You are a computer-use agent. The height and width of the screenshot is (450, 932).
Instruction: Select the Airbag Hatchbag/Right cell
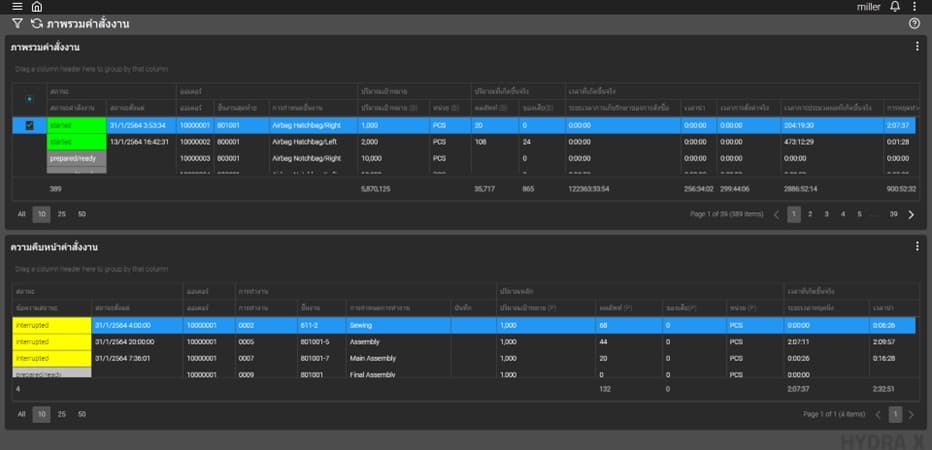click(x=313, y=125)
